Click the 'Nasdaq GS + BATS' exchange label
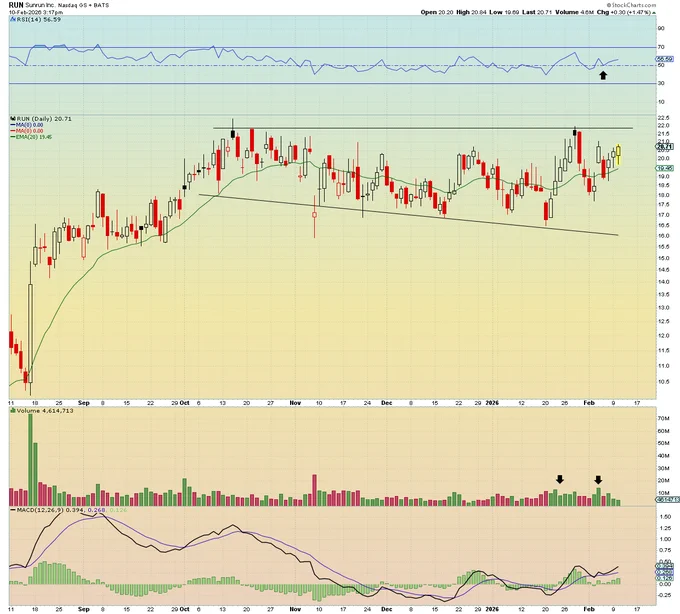 tap(82, 5)
